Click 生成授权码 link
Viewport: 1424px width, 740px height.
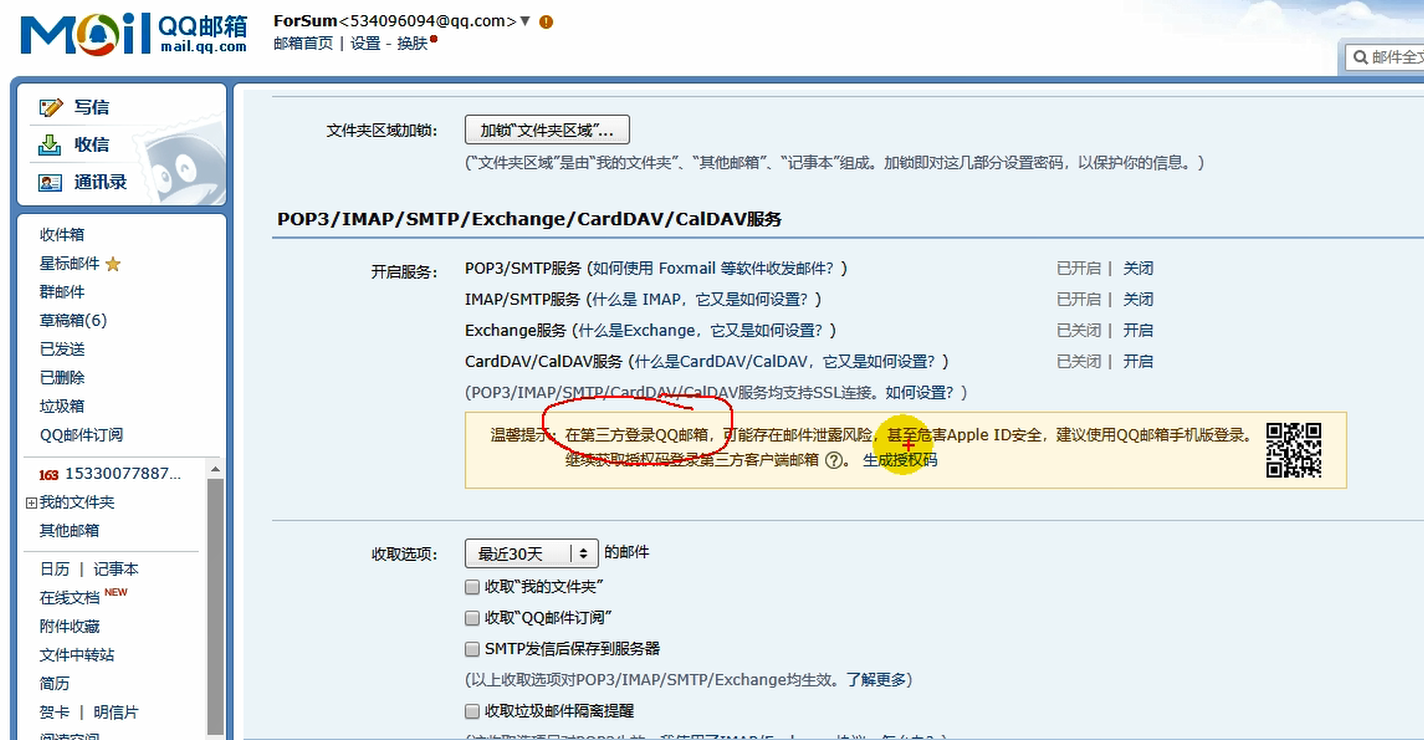pyautogui.click(x=900, y=460)
